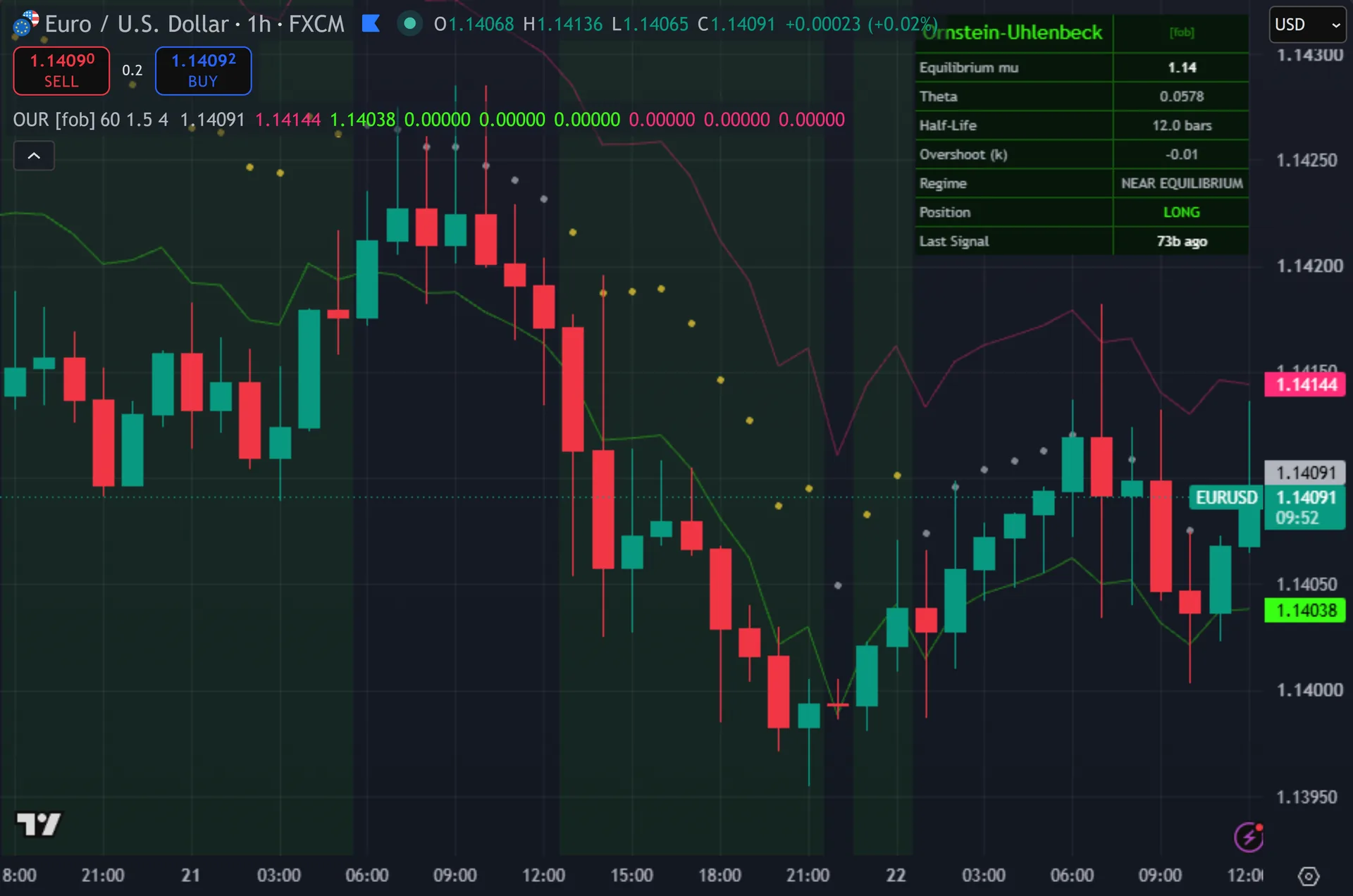Click the 1.14050 price axis tick
1353x896 pixels.
[x=1306, y=585]
